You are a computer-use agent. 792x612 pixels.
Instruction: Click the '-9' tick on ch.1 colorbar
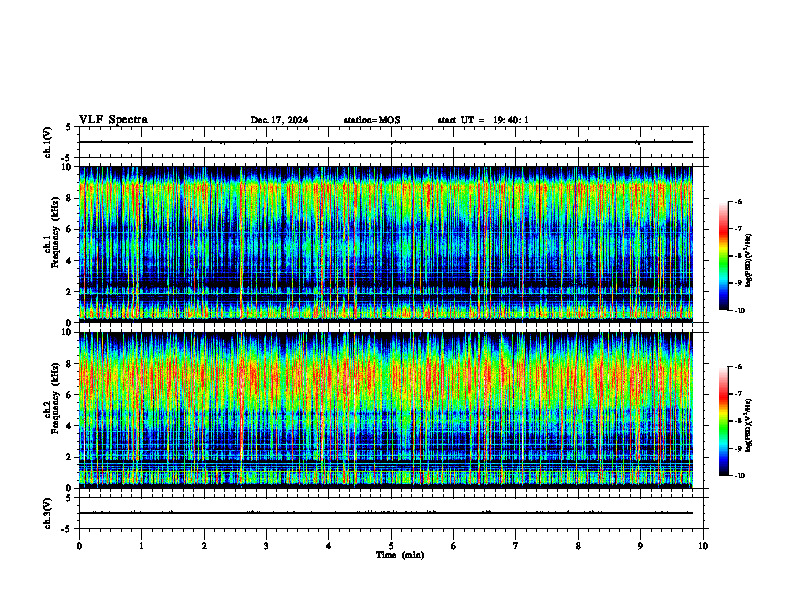[738, 283]
